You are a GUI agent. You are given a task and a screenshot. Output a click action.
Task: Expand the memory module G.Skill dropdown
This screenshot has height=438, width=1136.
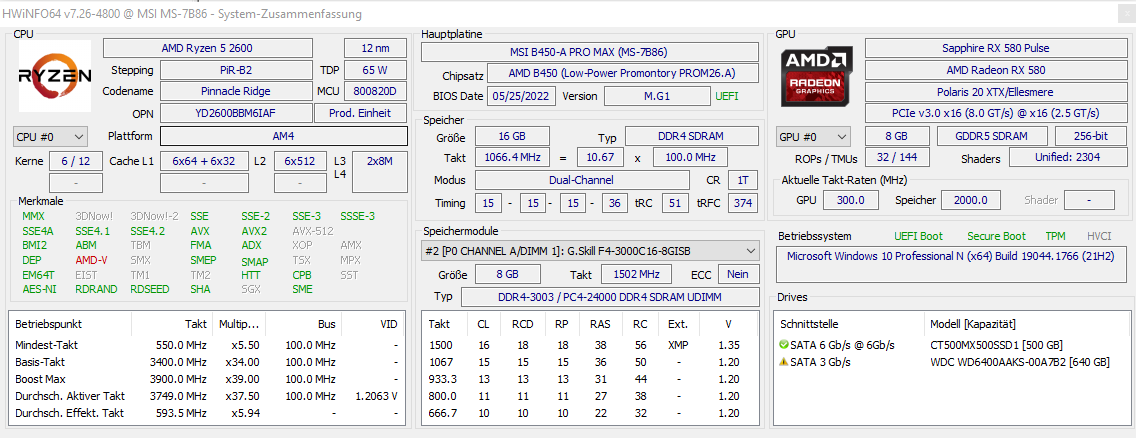(x=590, y=250)
